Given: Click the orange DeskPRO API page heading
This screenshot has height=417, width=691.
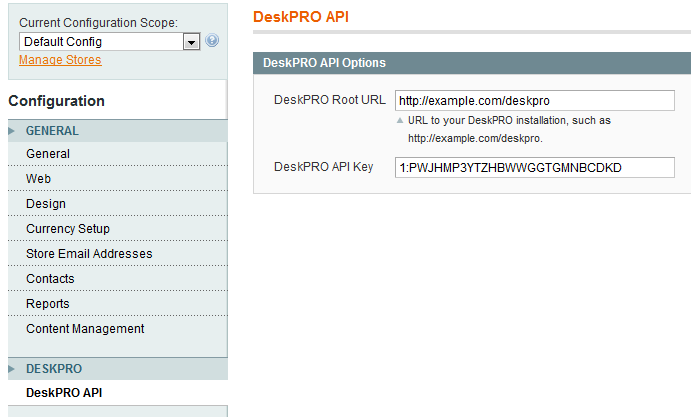Looking at the screenshot, I should pyautogui.click(x=301, y=17).
